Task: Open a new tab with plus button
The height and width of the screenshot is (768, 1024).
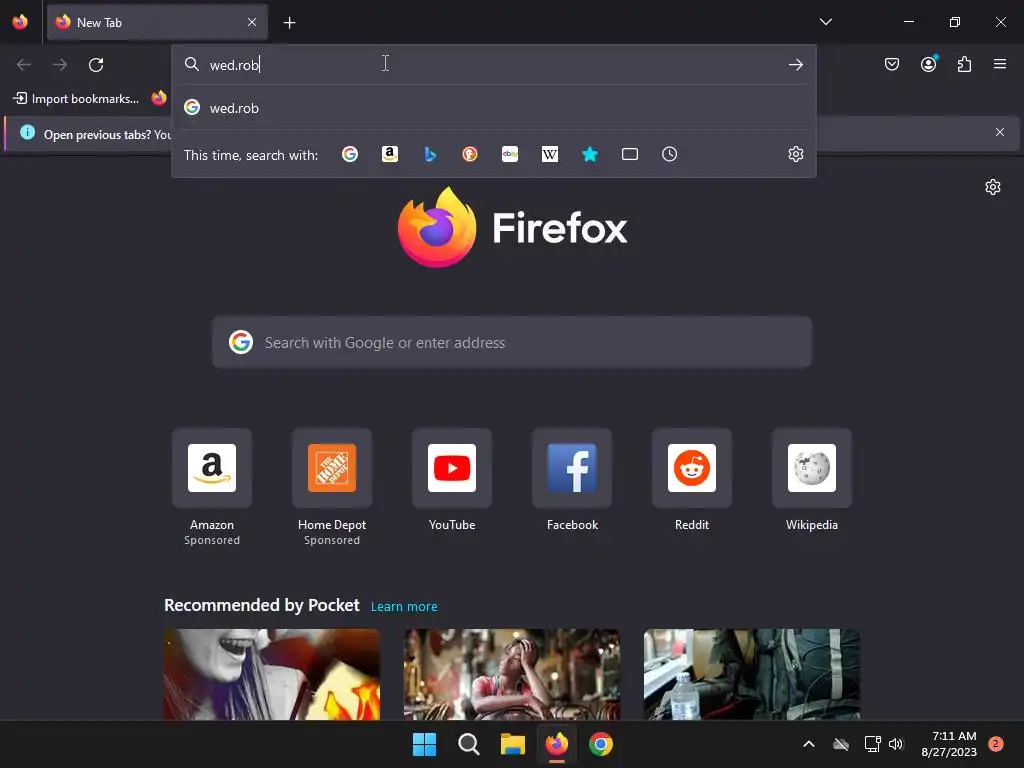Action: [x=289, y=23]
